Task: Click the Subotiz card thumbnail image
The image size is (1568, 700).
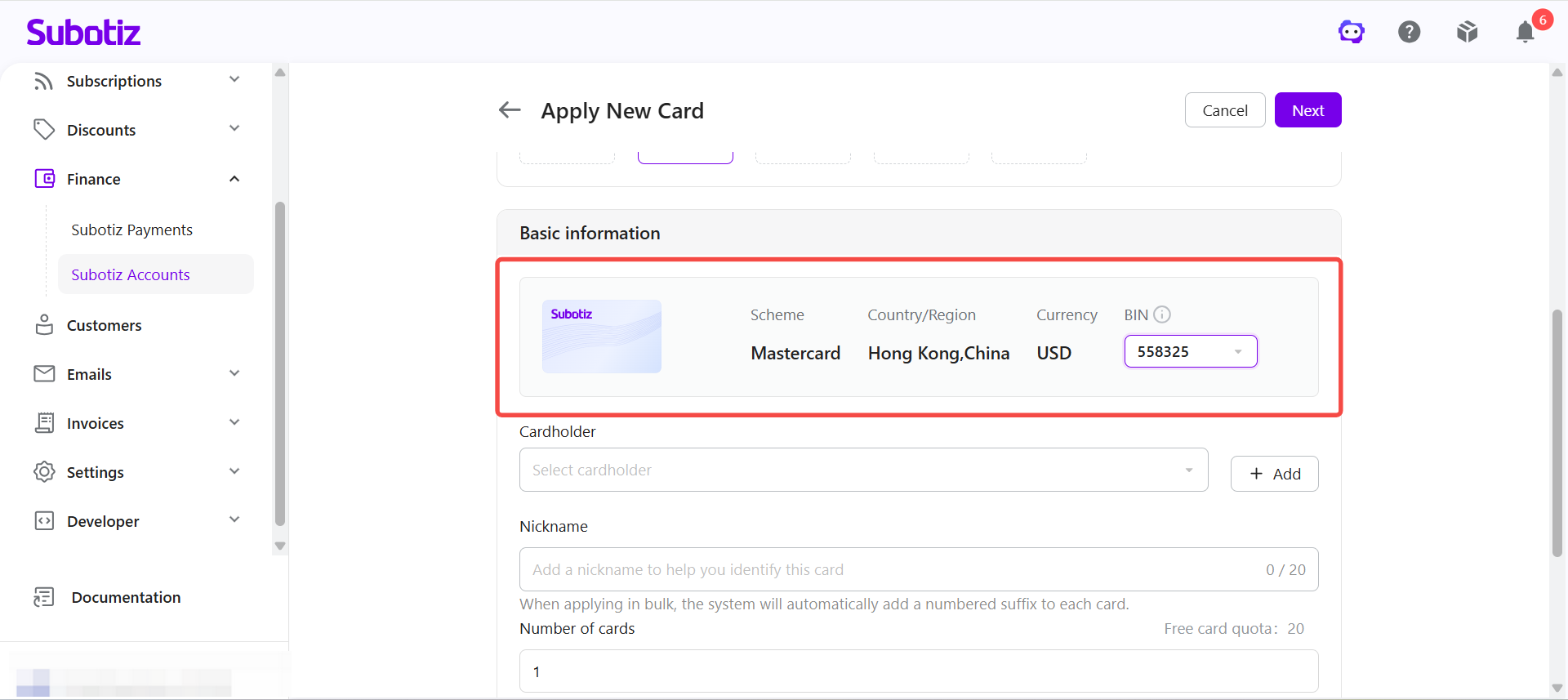Action: point(602,337)
